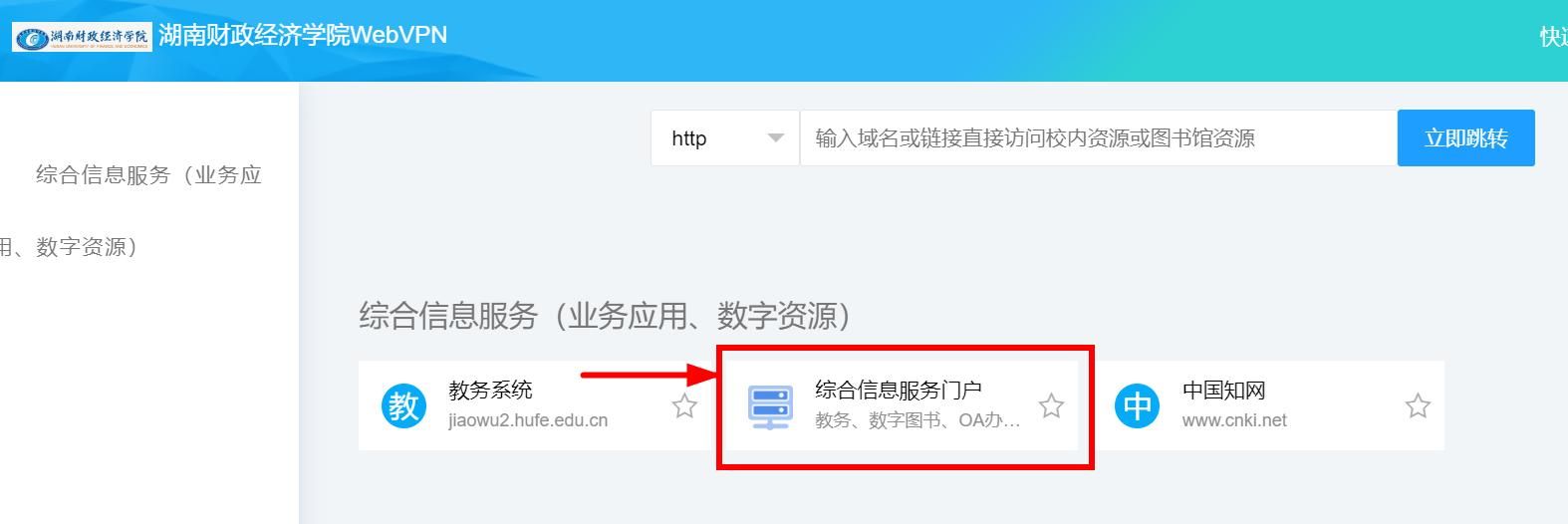
Task: Click the 湖南财政经济学院 logo in header
Action: [x=82, y=37]
